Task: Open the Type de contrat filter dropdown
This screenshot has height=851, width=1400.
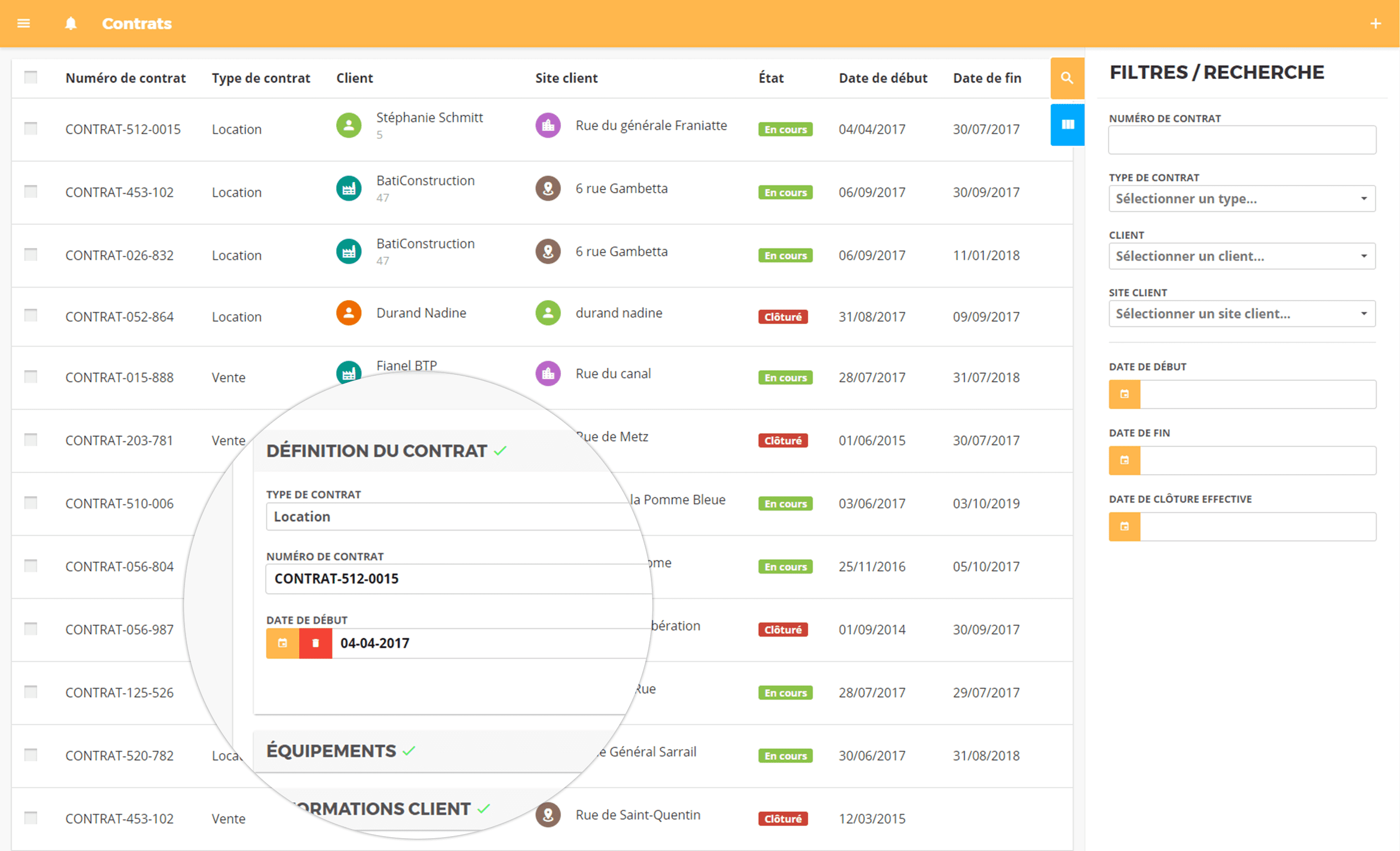Action: (1242, 198)
